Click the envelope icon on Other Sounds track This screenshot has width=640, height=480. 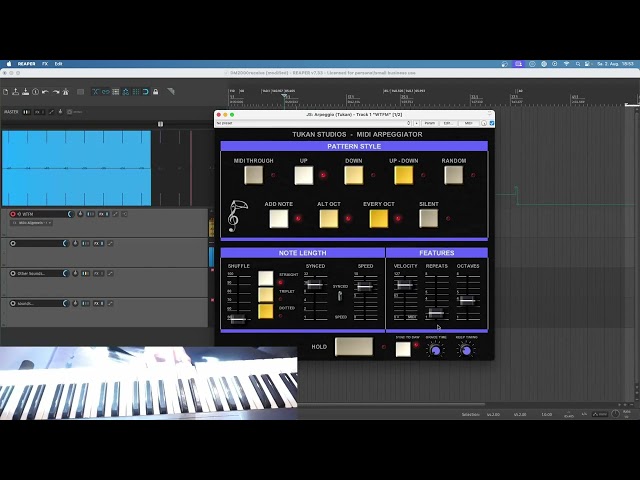[x=110, y=273]
